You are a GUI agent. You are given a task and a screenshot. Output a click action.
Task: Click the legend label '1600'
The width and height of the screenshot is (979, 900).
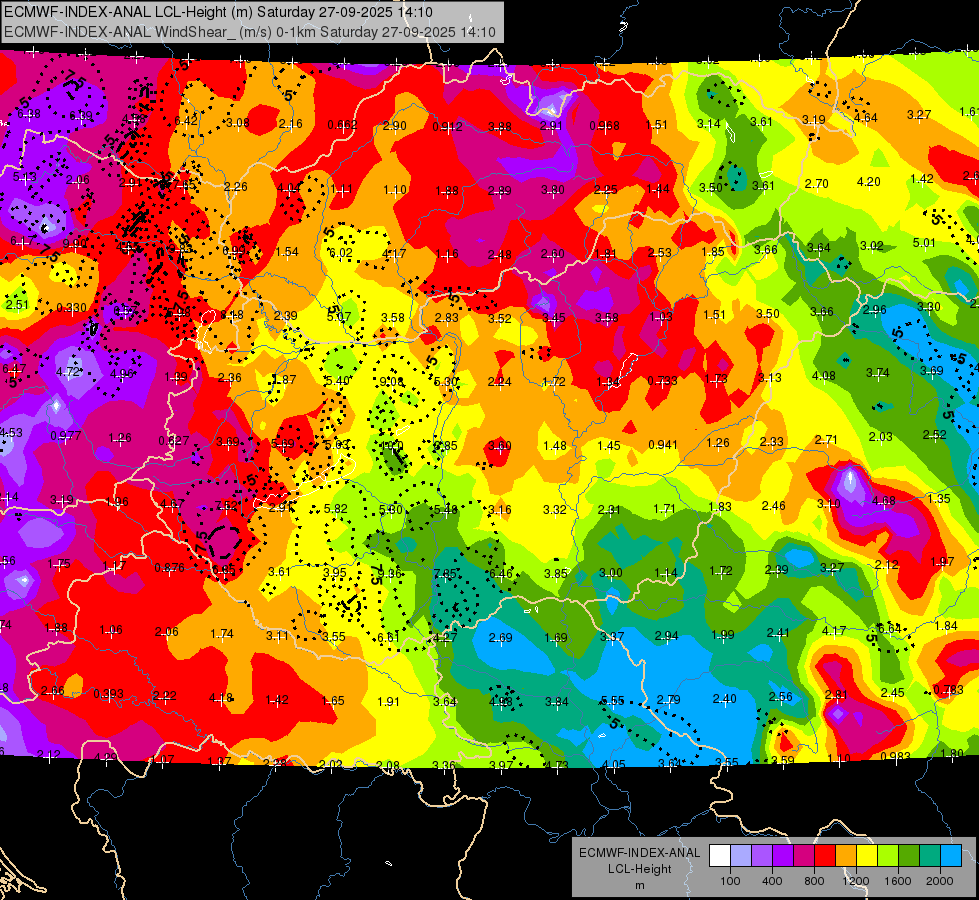coord(897,881)
